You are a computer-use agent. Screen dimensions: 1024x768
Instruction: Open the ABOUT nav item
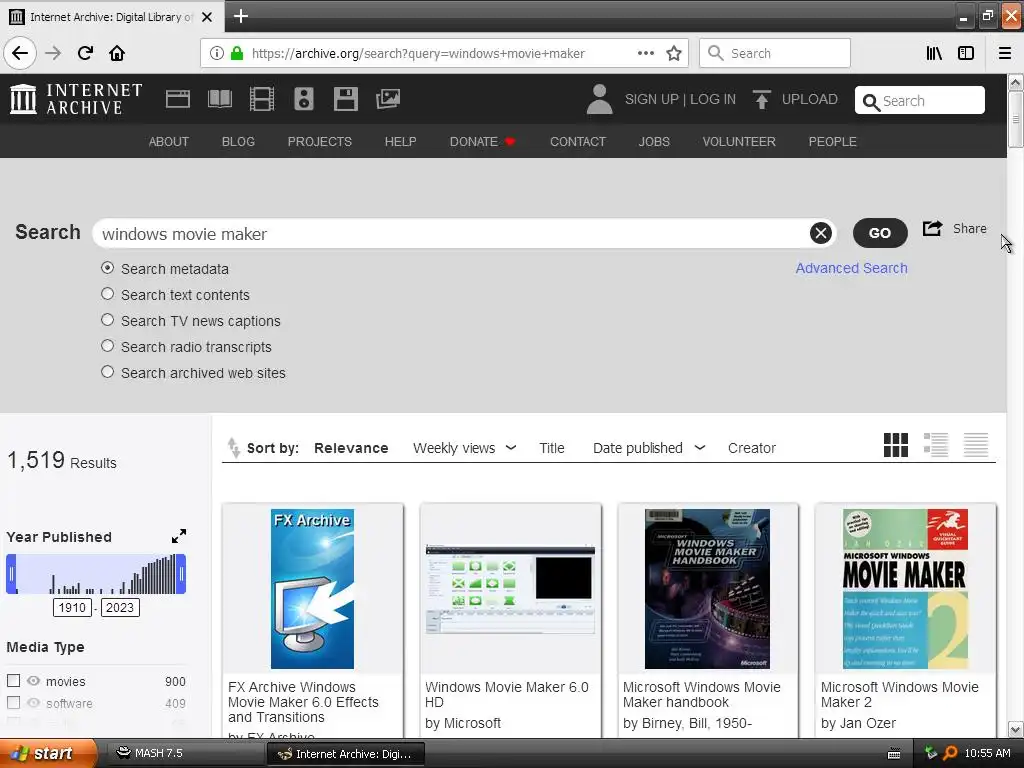168,142
